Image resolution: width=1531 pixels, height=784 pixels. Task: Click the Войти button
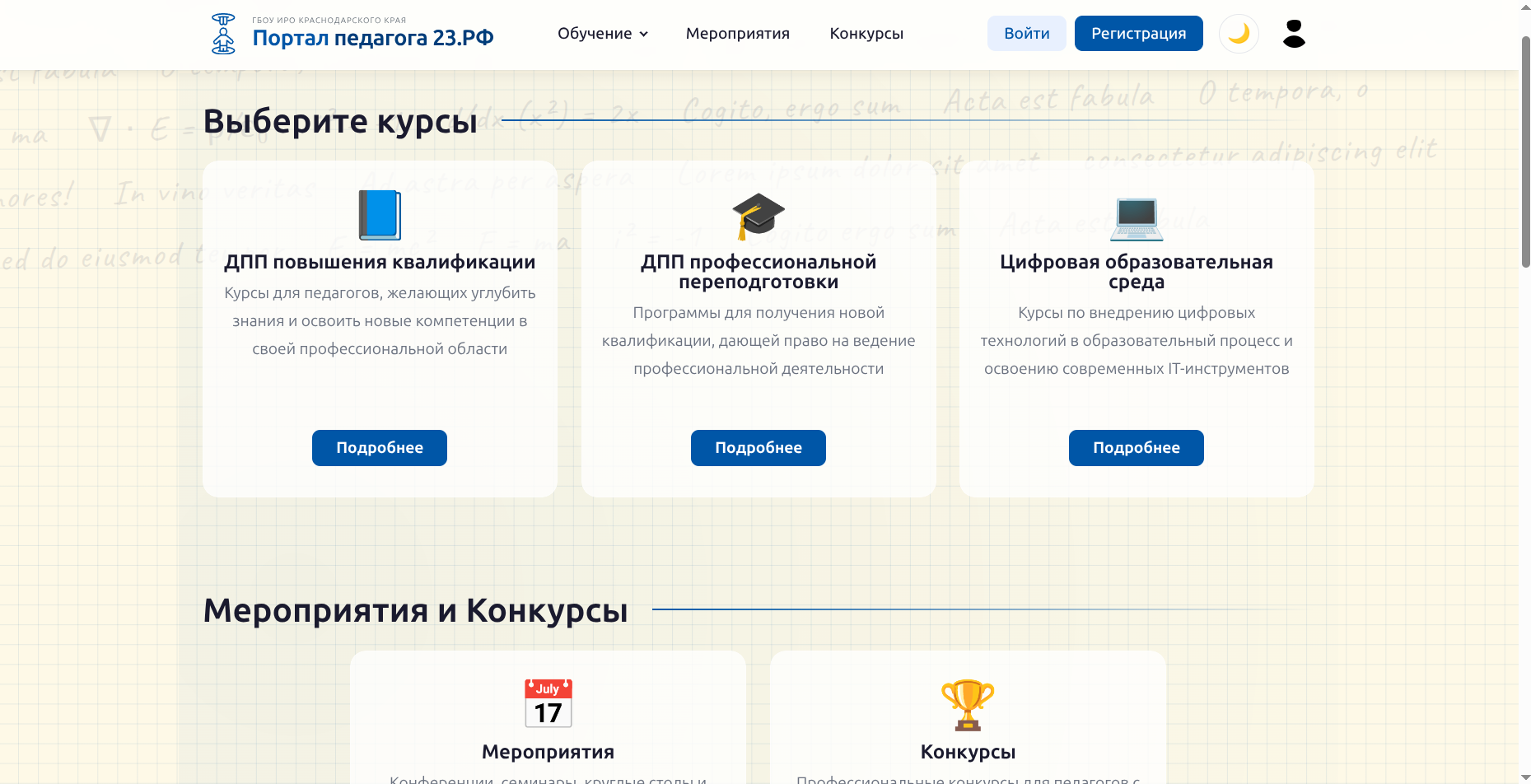coord(1027,34)
